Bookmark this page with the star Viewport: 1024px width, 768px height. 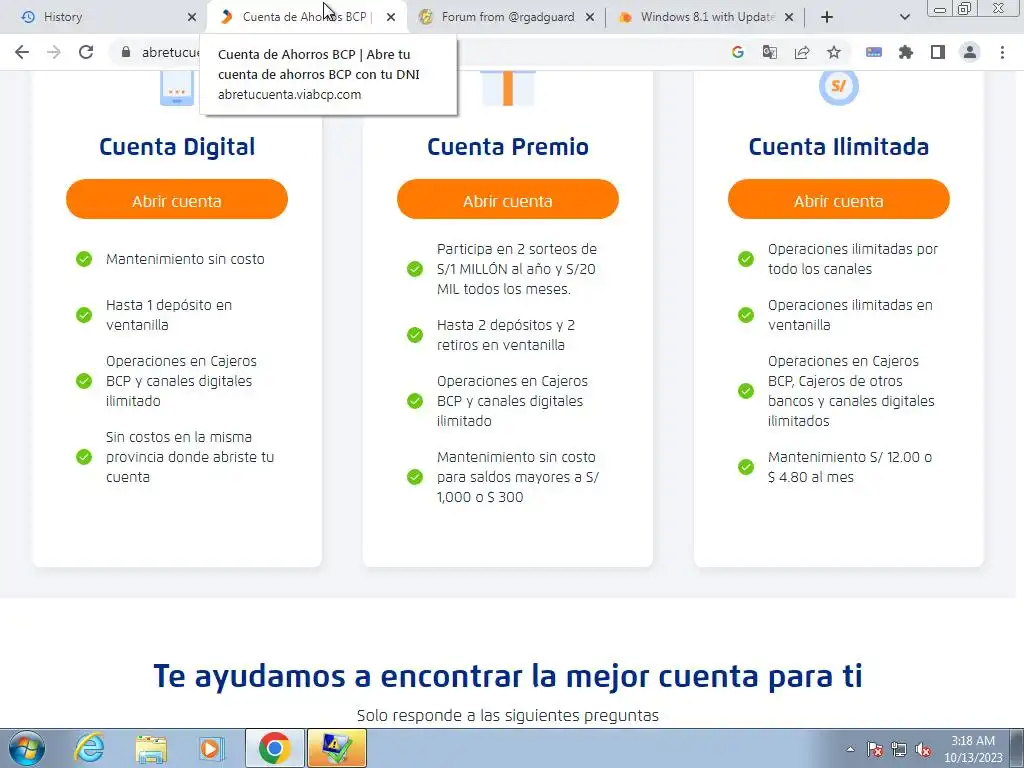(834, 52)
